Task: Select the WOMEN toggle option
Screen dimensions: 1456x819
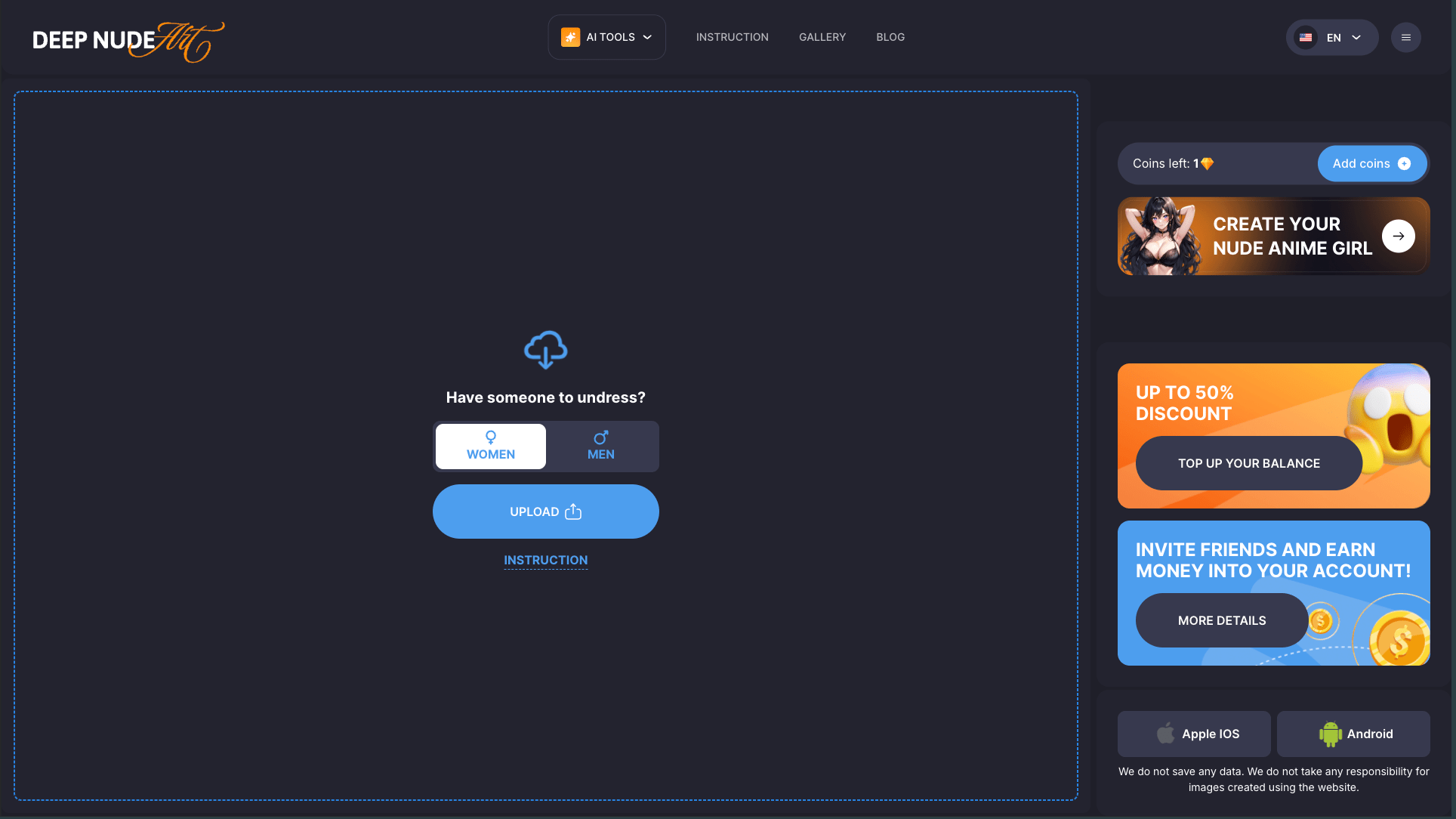Action: click(490, 447)
